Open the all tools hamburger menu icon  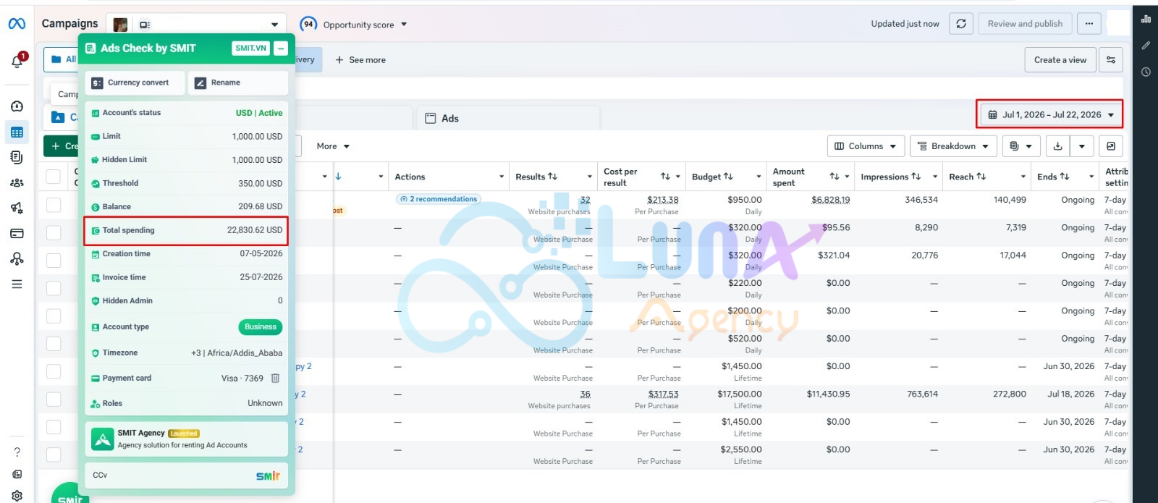click(17, 284)
